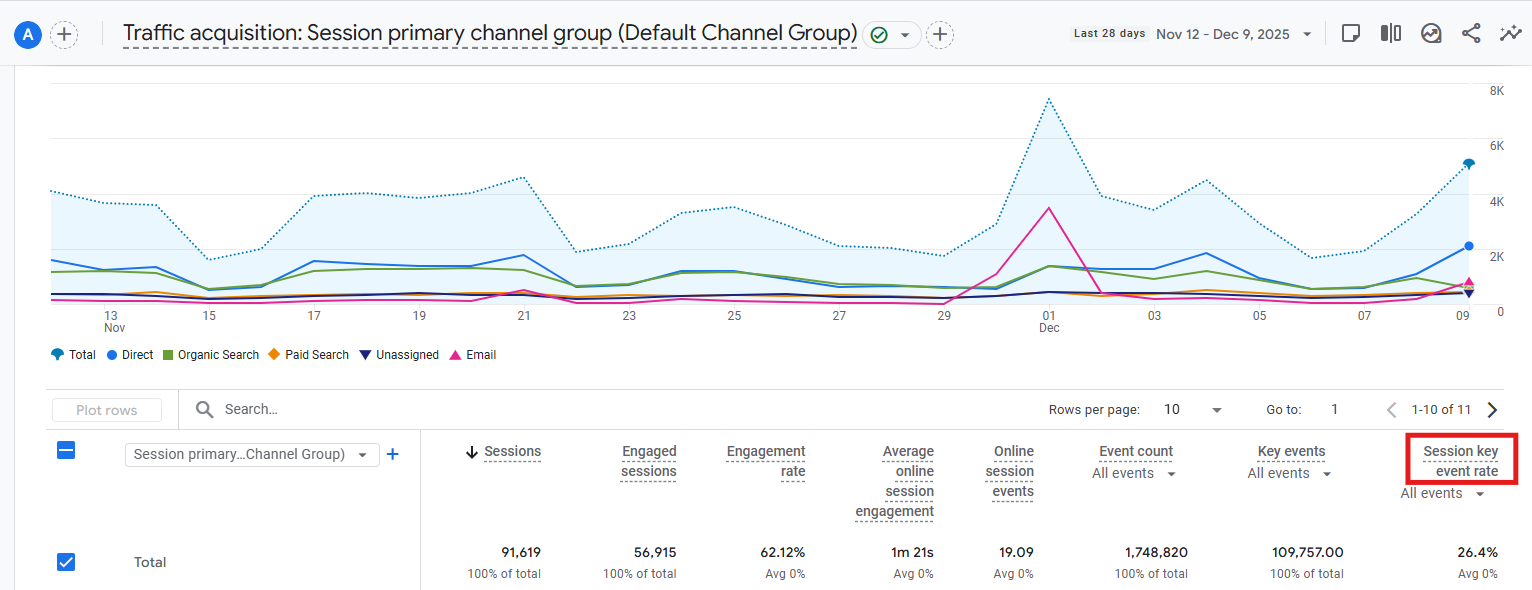
Task: Click the engagement rate value '62.12%'
Action: [x=783, y=552]
